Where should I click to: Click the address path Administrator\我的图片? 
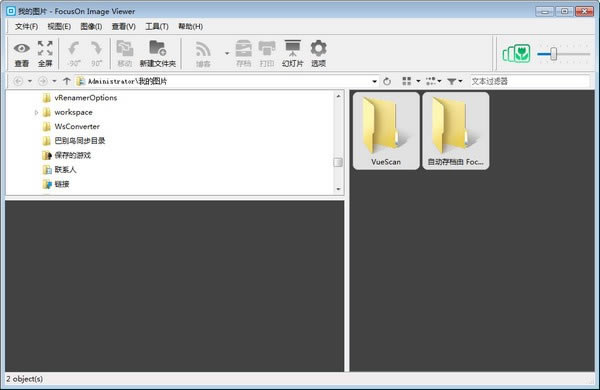[127, 81]
